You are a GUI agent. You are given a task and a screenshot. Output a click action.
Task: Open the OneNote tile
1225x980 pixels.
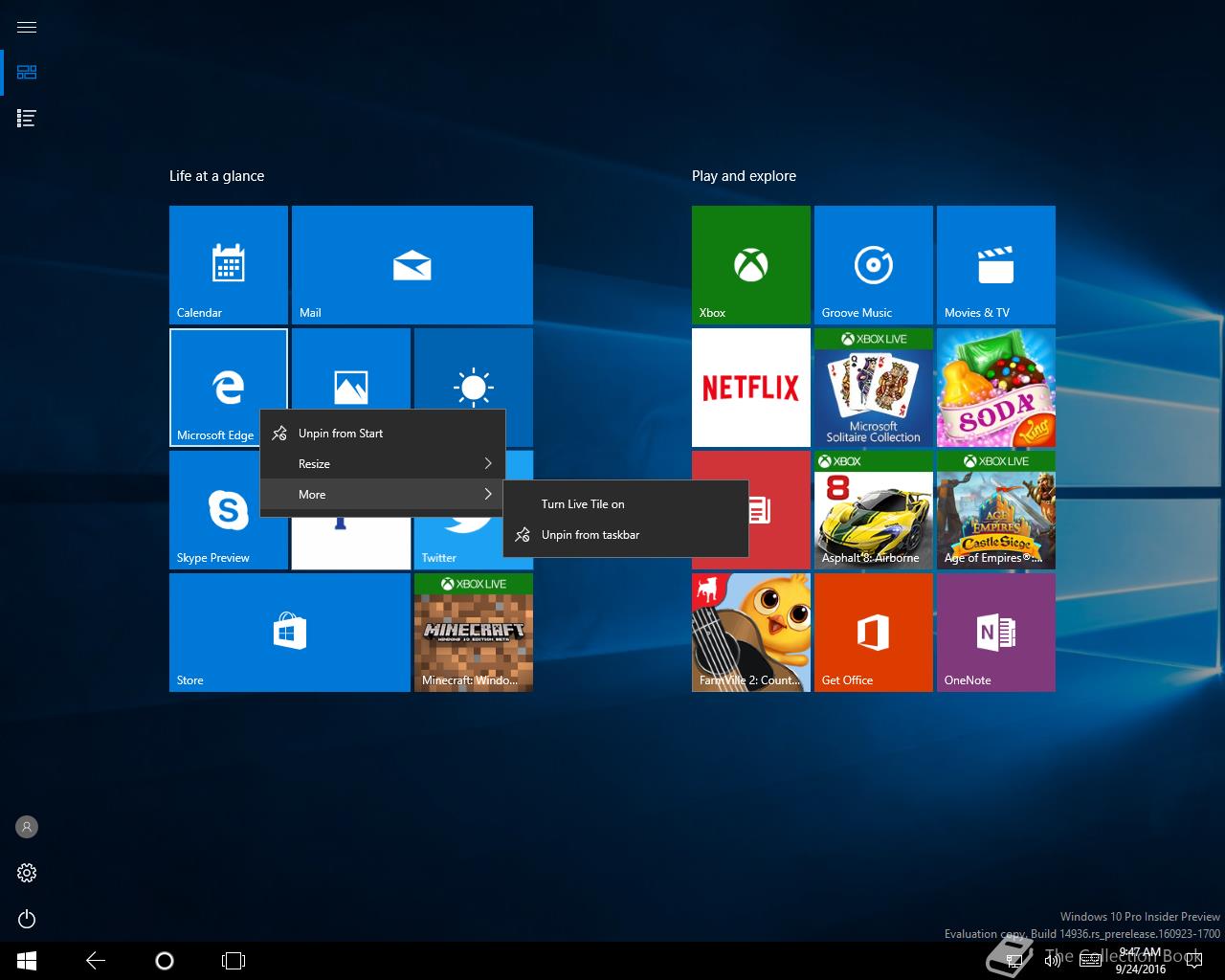tap(996, 633)
